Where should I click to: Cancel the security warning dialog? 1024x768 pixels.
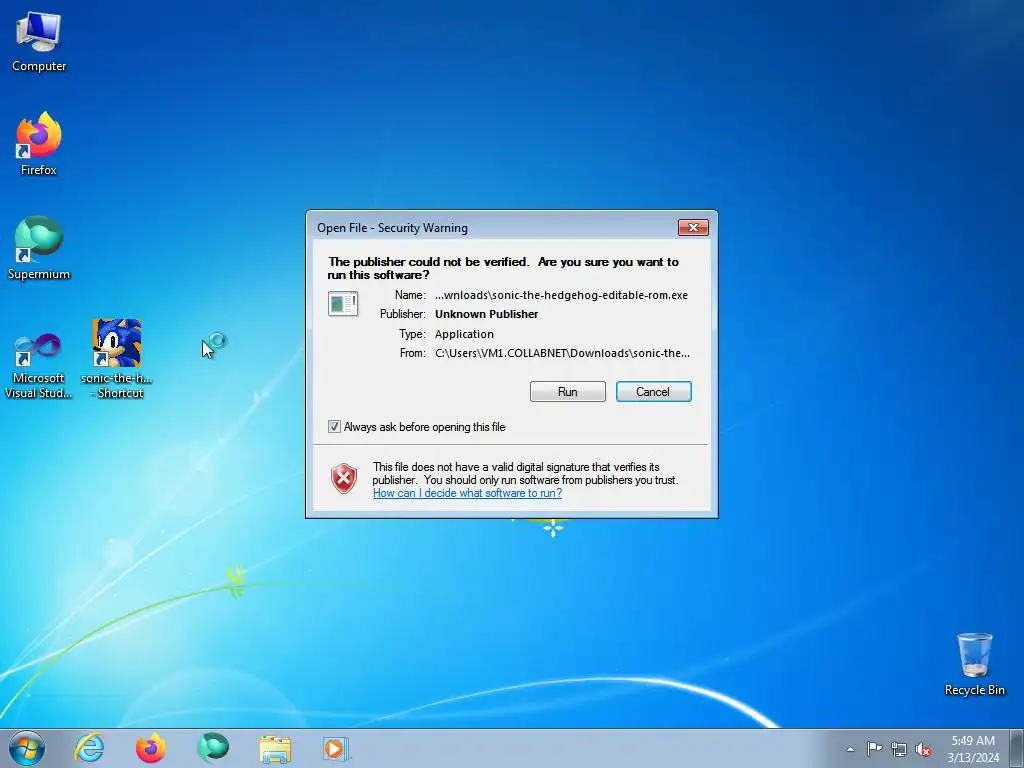click(x=653, y=391)
